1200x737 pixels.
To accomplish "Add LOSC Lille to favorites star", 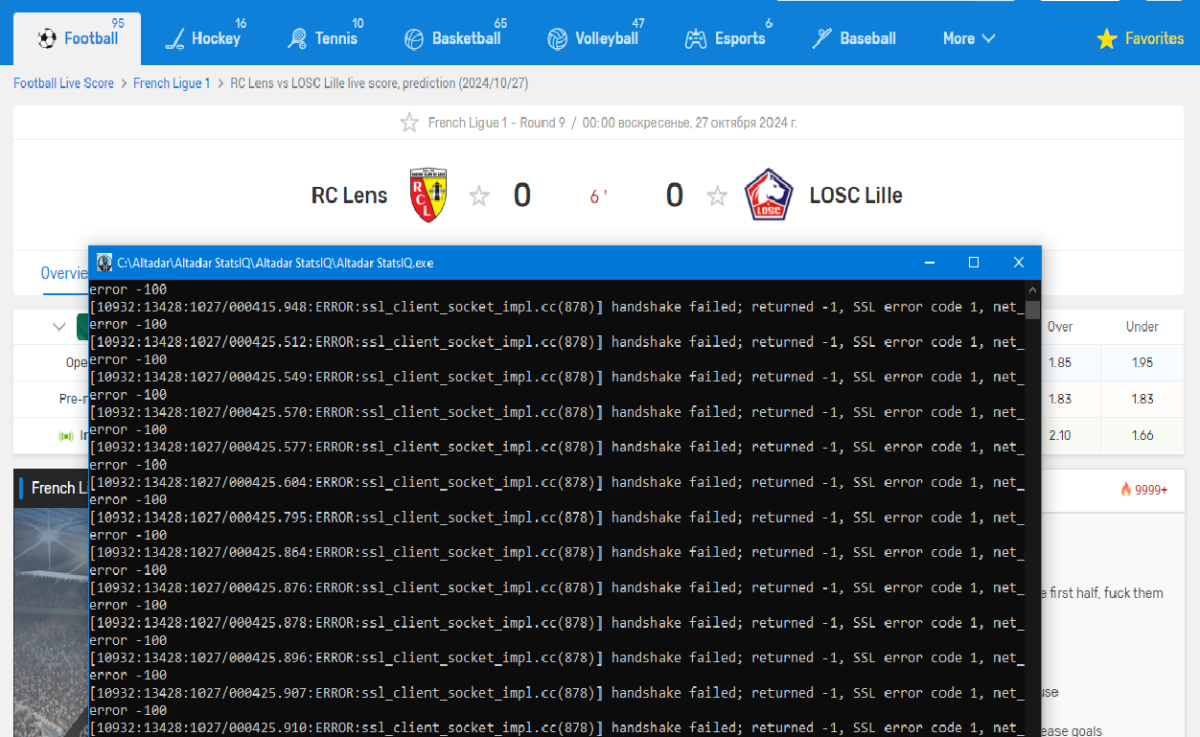I will (x=717, y=196).
